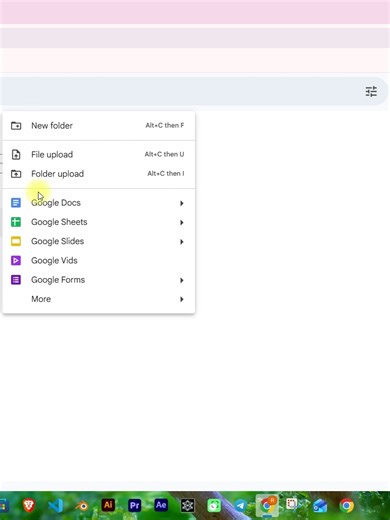Open the atom-logo app in taskbar

(x=187, y=506)
